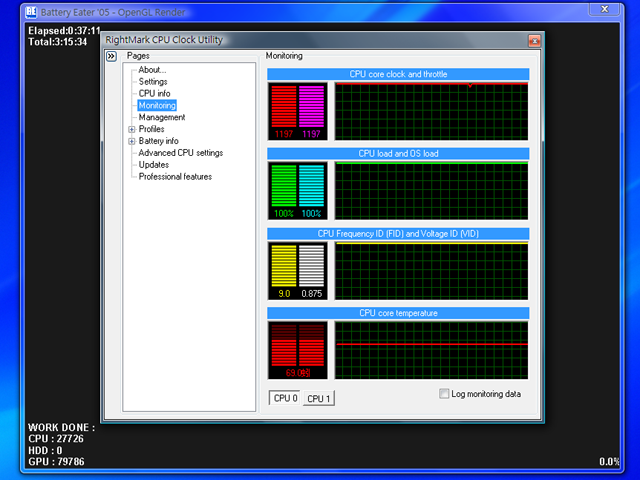Select the Battery info tree item
The width and height of the screenshot is (640, 480).
[x=158, y=141]
